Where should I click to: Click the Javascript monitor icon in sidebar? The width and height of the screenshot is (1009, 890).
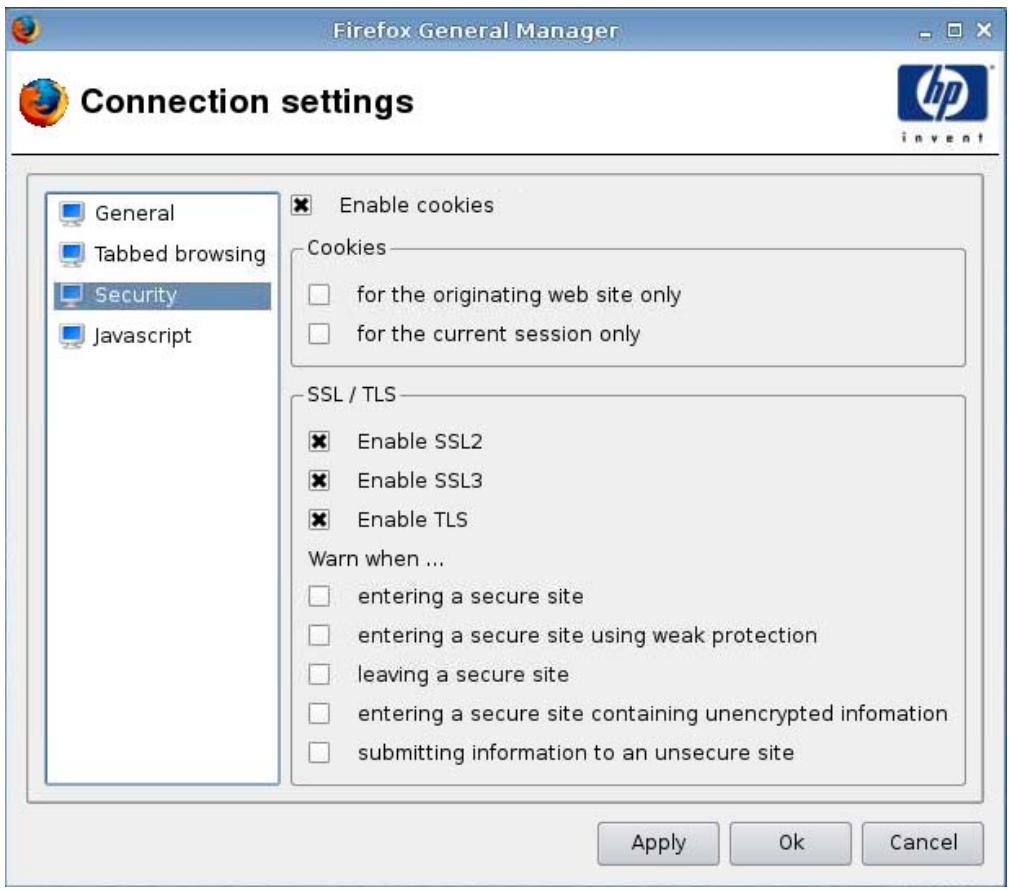71,336
